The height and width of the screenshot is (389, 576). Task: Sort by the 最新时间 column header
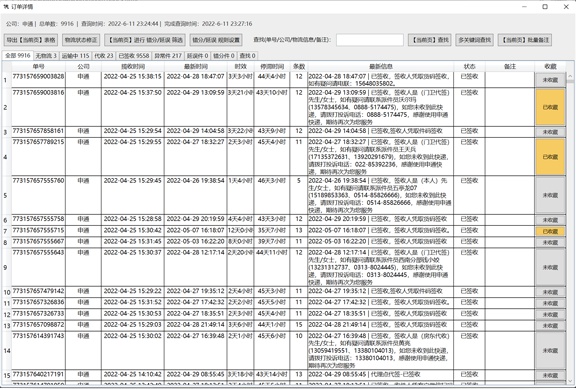[x=195, y=66]
